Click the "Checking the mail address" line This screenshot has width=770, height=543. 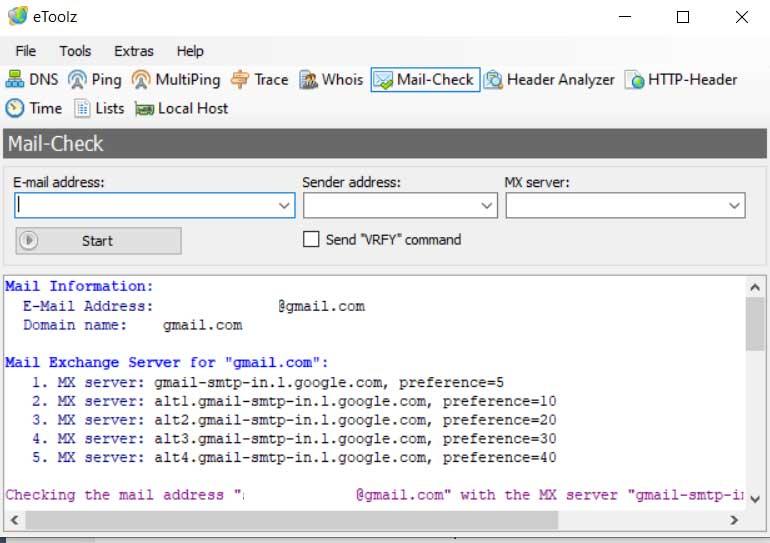[x=375, y=495]
